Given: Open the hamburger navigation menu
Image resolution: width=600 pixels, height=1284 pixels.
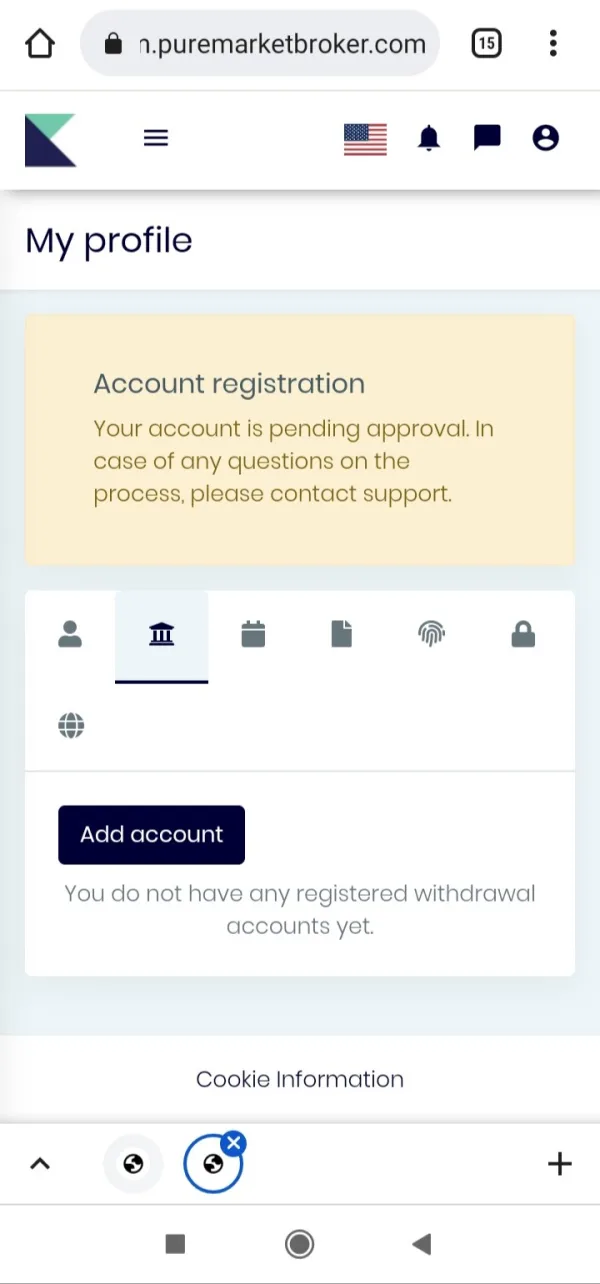Looking at the screenshot, I should (156, 139).
